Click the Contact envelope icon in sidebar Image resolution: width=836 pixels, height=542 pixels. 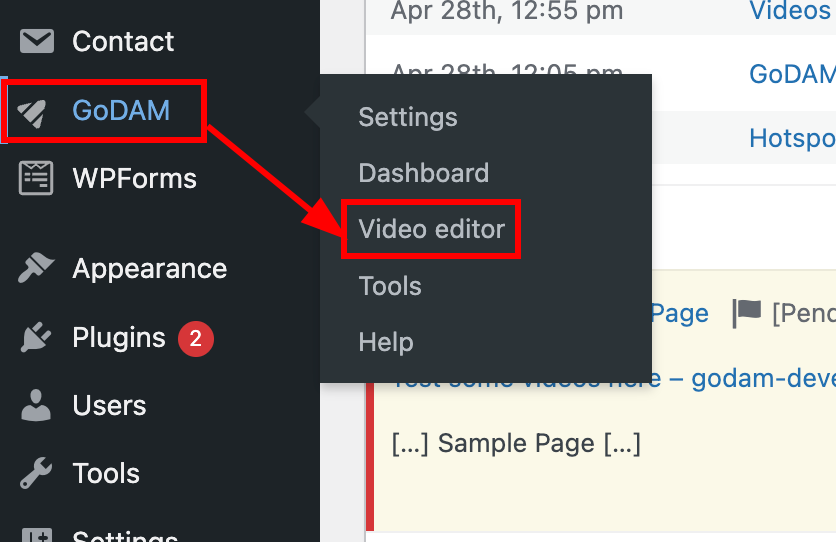tap(37, 42)
